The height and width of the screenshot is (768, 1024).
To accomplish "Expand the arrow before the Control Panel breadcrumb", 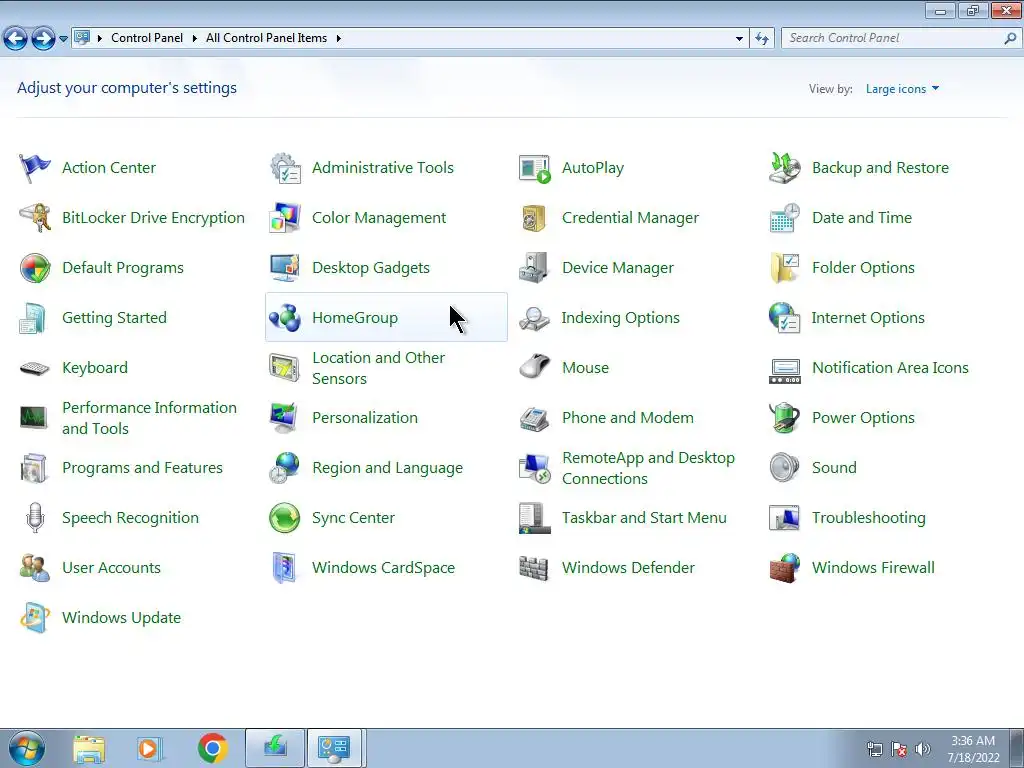I will pos(100,39).
